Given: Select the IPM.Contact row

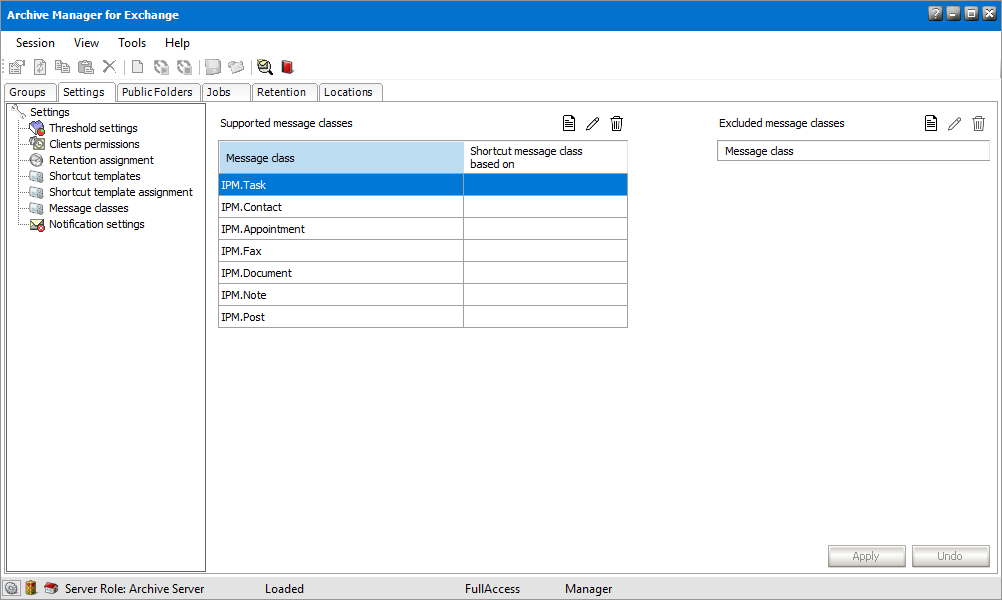Looking at the screenshot, I should (x=422, y=207).
